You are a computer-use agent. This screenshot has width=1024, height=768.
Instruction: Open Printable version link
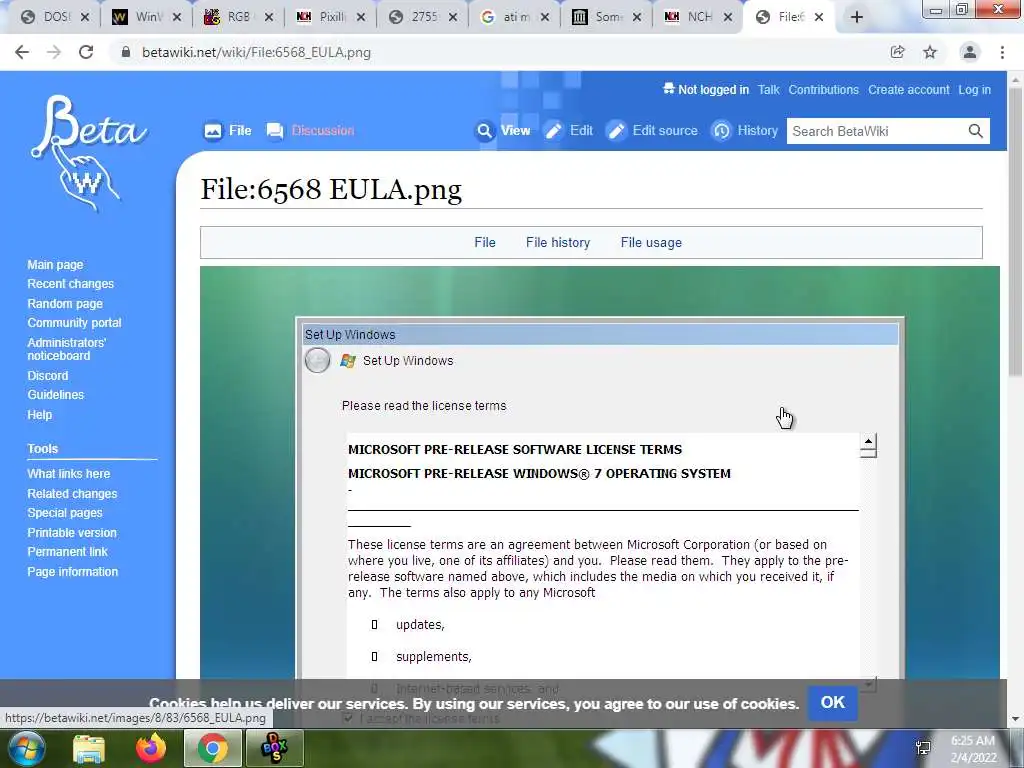click(x=72, y=532)
